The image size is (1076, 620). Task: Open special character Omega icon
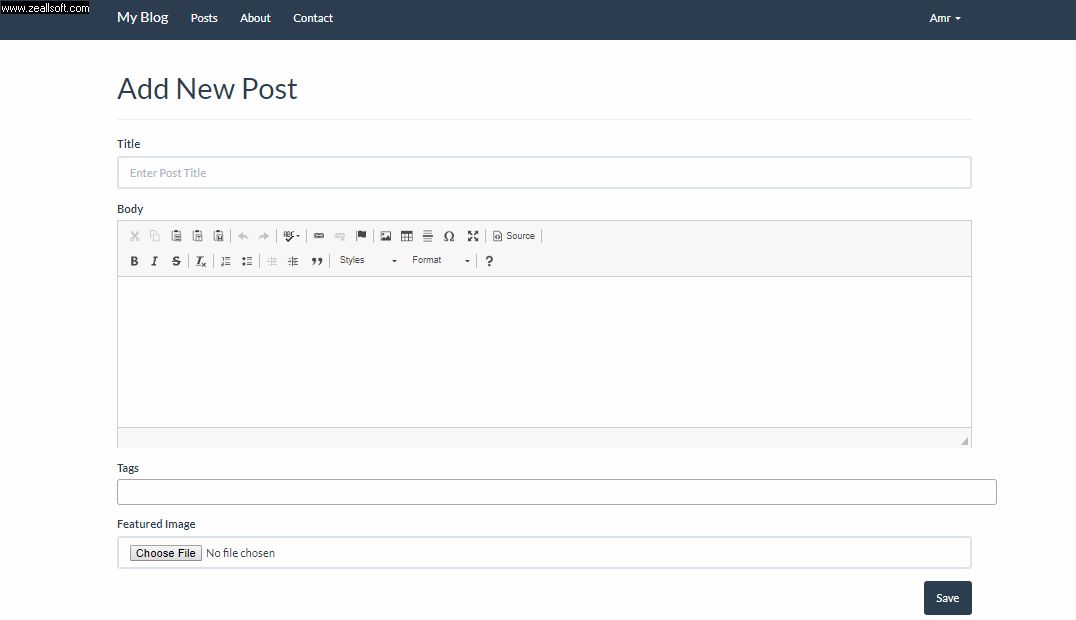pos(449,236)
